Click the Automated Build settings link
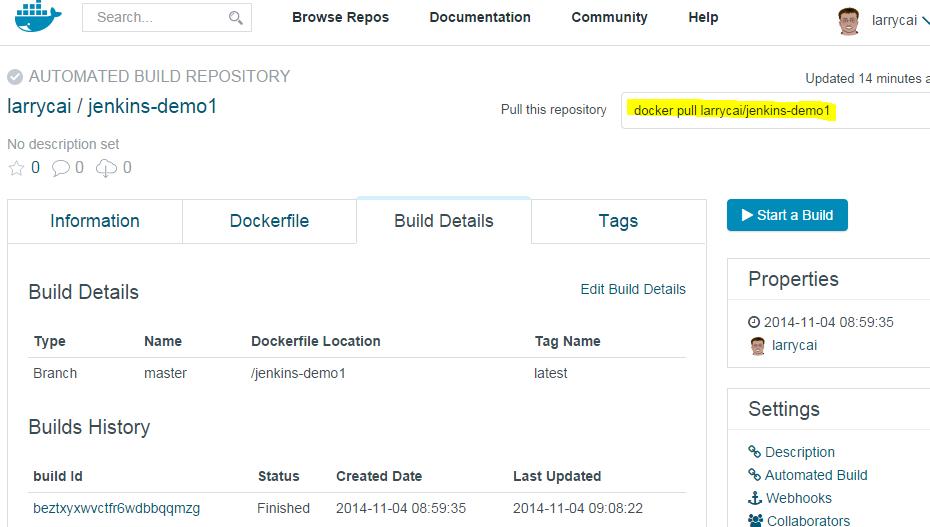This screenshot has width=930, height=527. (815, 475)
